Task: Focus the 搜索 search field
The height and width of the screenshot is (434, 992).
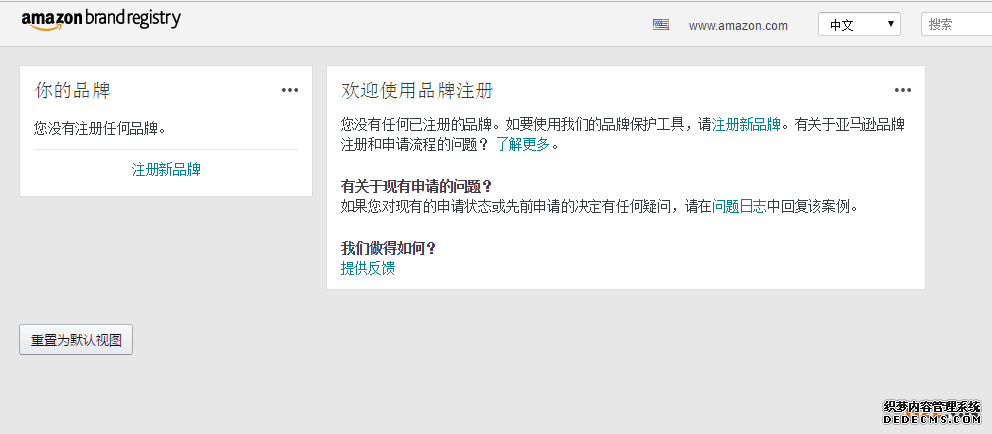Action: pyautogui.click(x=956, y=25)
